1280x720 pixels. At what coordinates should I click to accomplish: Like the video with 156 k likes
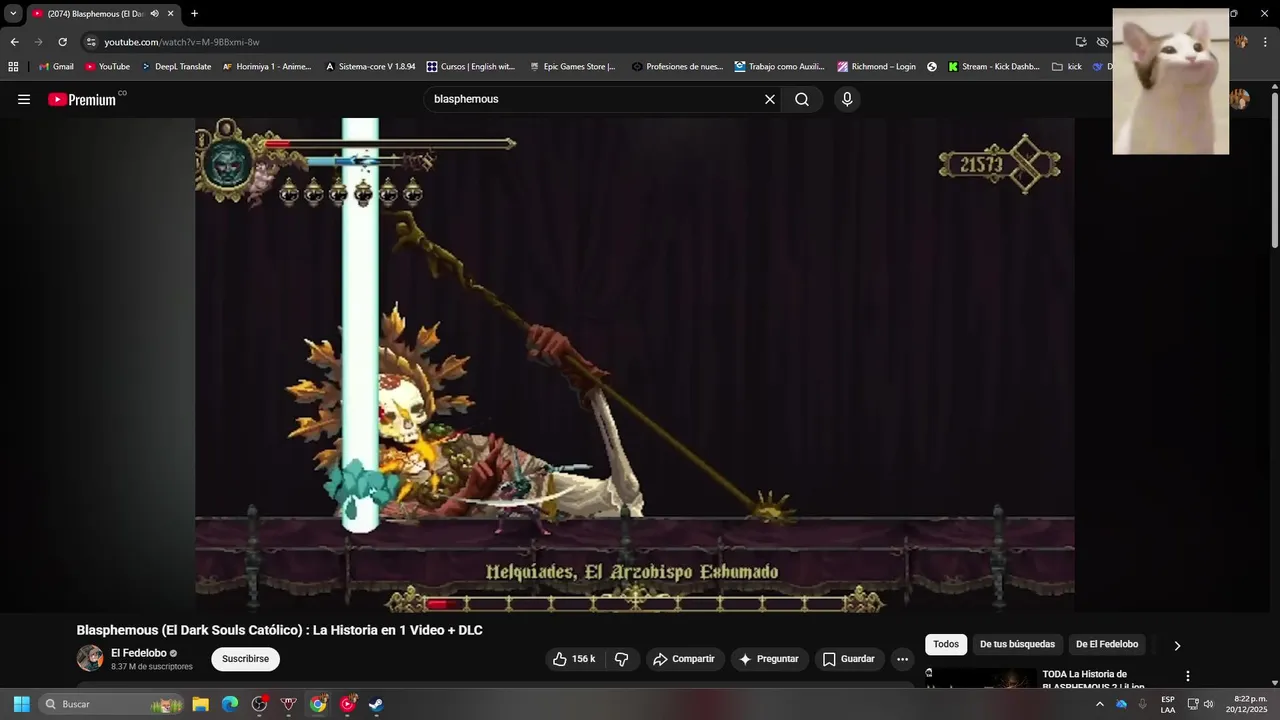(x=574, y=659)
